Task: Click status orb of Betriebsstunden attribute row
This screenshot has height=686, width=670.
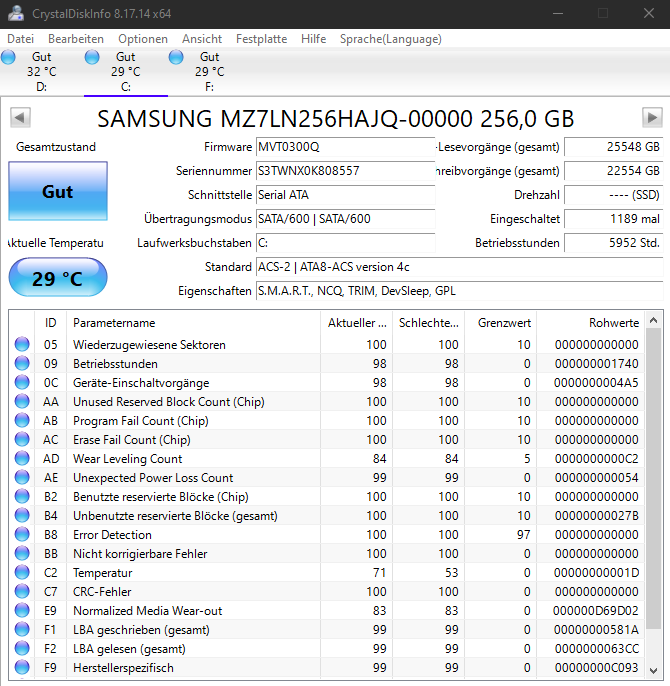Action: click(22, 363)
